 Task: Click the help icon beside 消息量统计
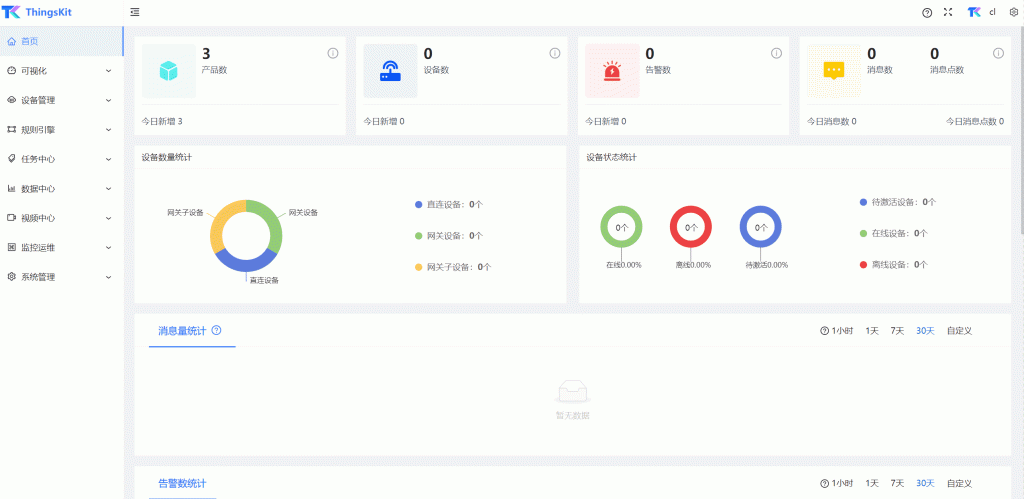216,330
